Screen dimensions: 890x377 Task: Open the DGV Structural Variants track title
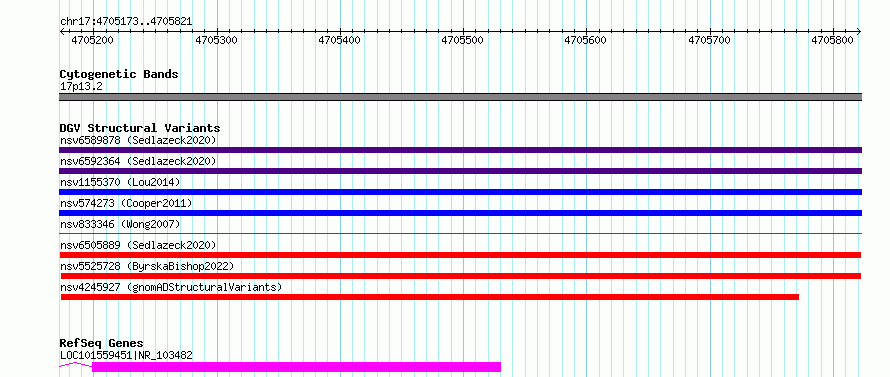140,128
